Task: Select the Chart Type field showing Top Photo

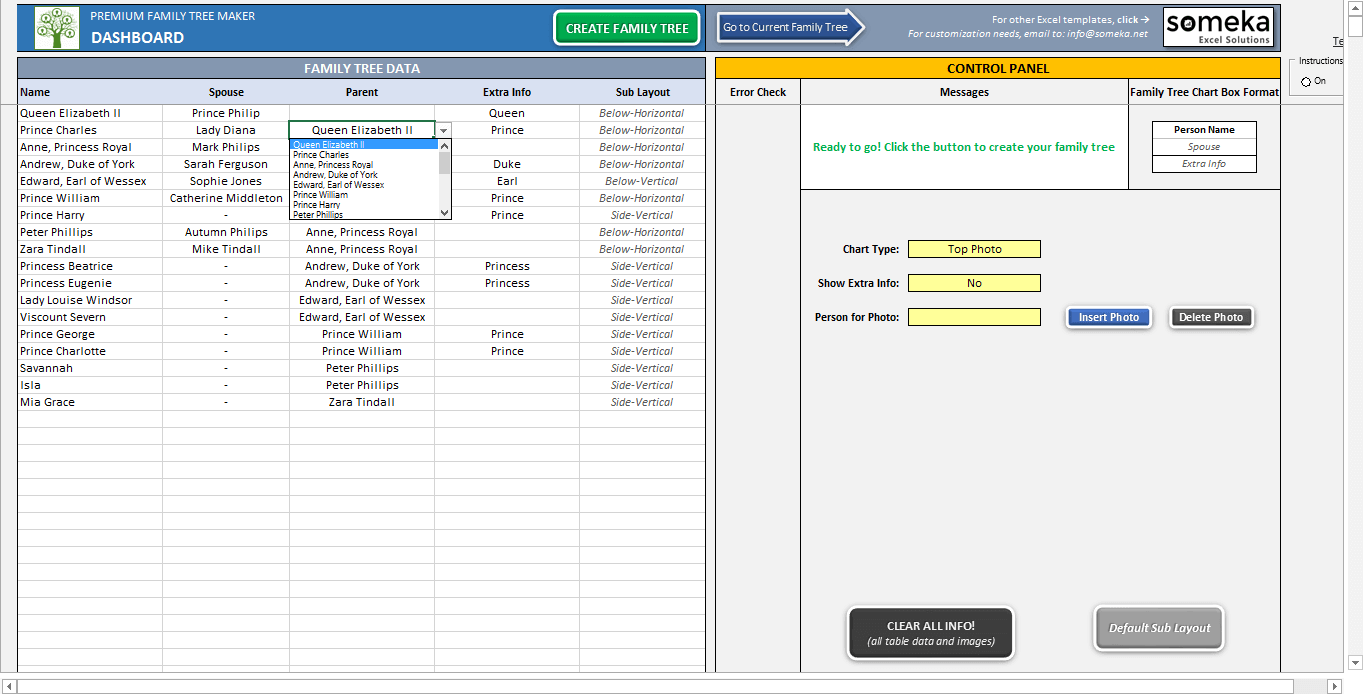Action: (x=974, y=249)
